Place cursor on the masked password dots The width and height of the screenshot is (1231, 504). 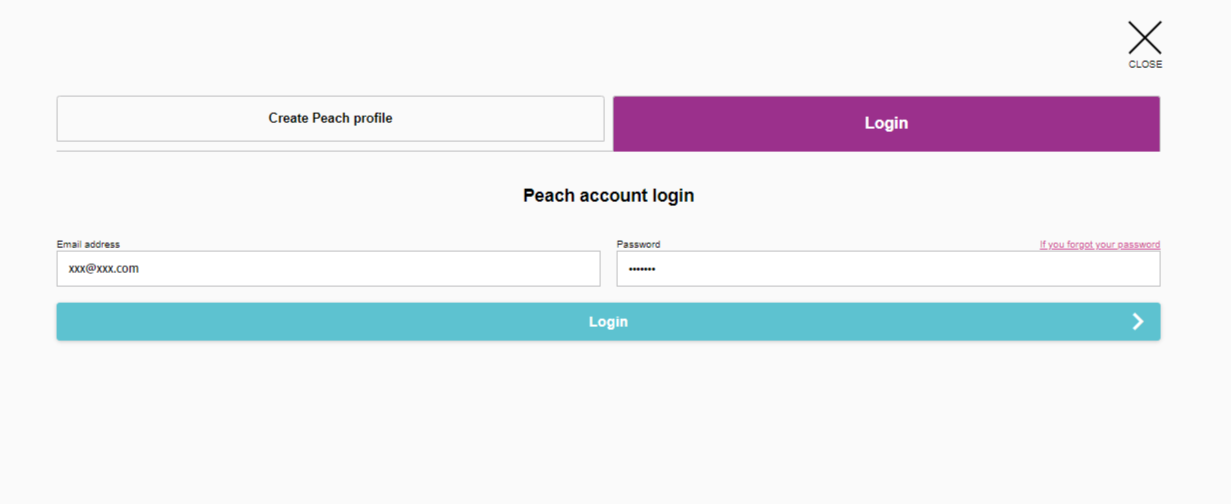coord(642,269)
